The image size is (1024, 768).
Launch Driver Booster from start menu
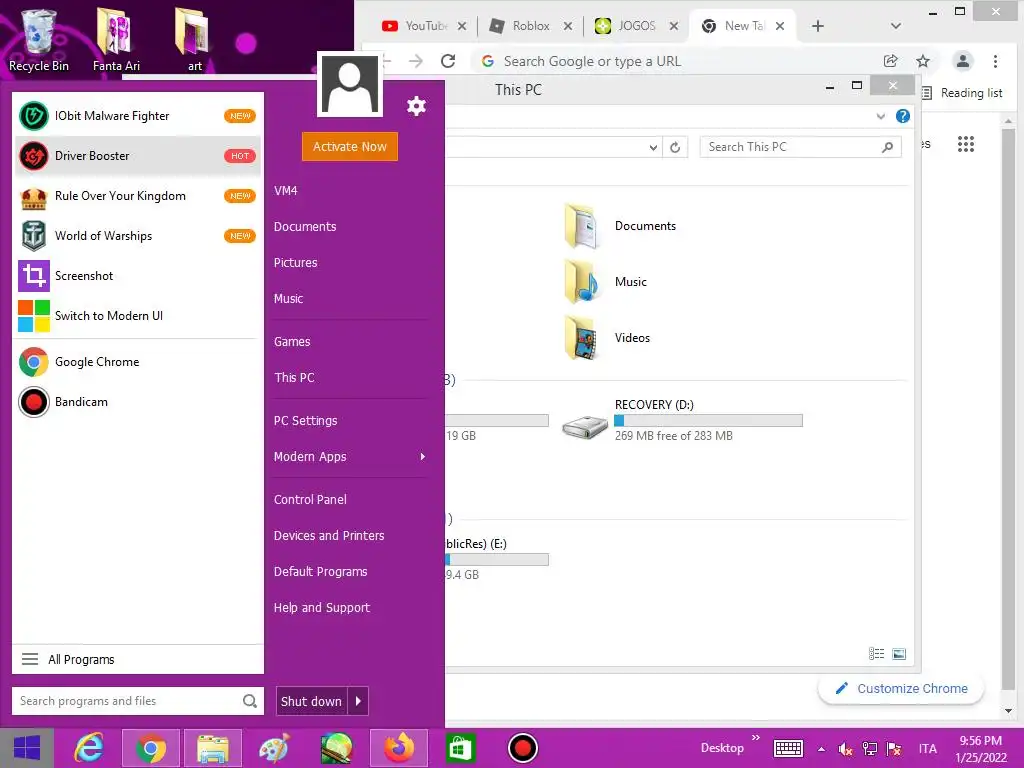click(137, 156)
